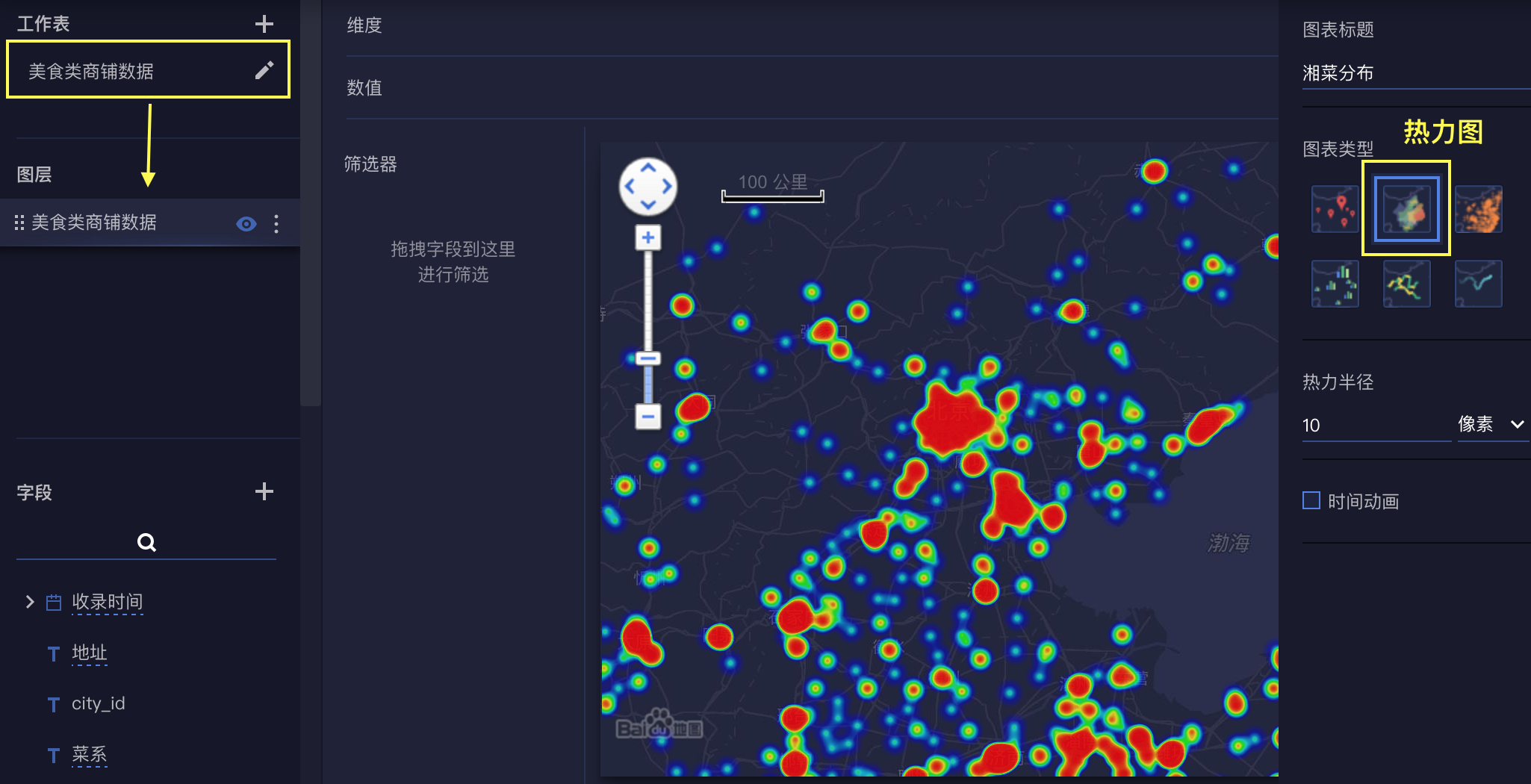Choose the marker pin scatter chart type
This screenshot has width=1531, height=784.
pos(1335,209)
